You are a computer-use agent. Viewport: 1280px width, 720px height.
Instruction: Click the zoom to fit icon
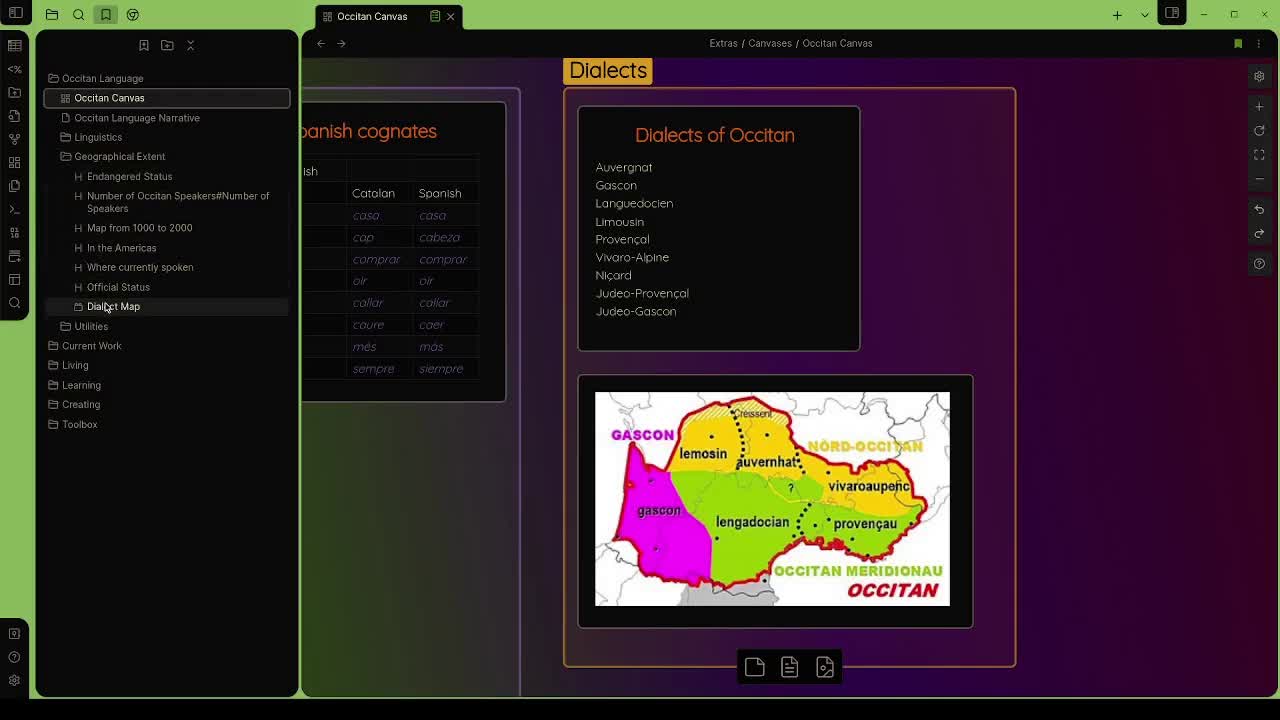click(1259, 155)
